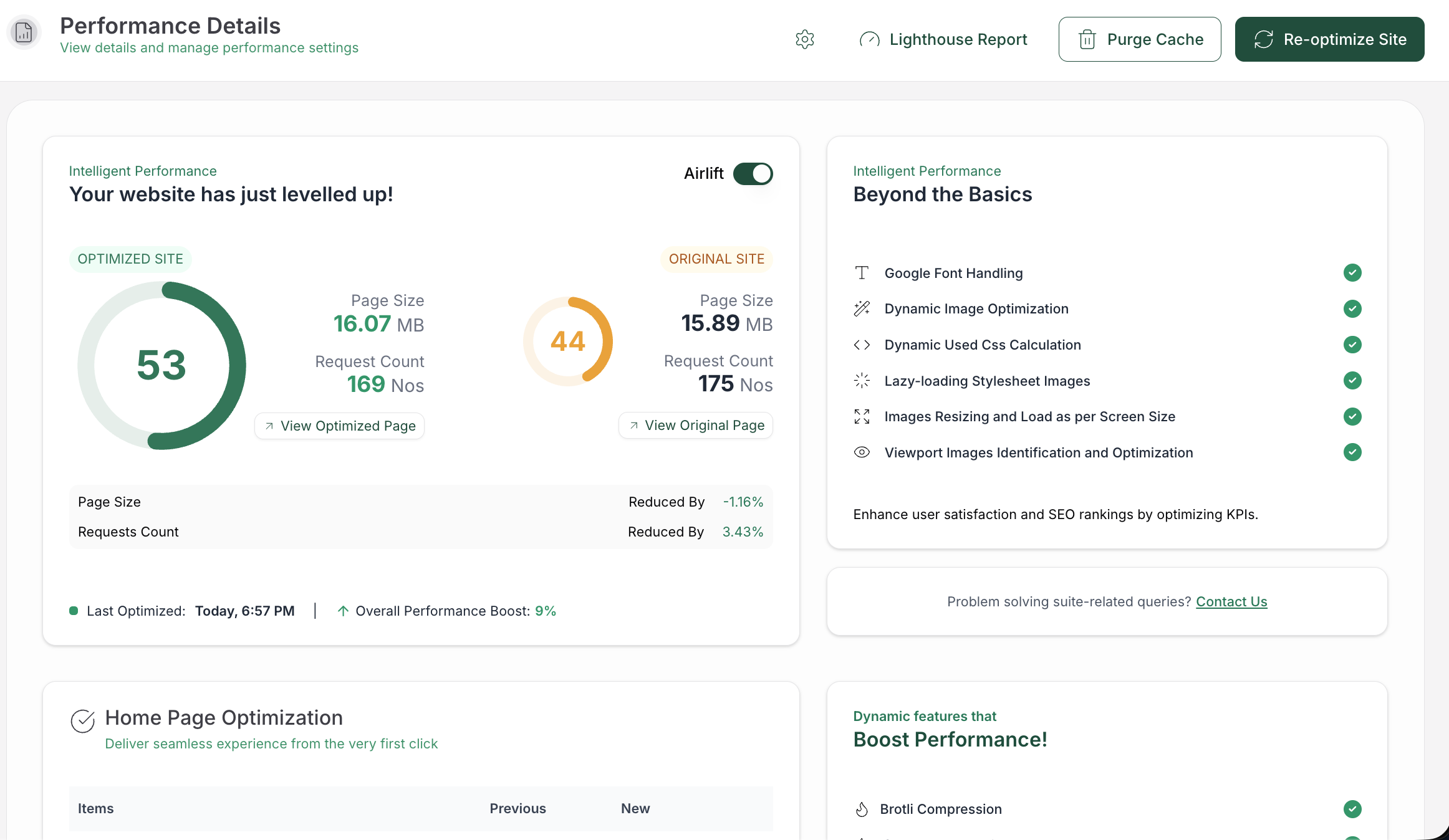
Task: Click the Home Page Optimization heading
Action: point(224,718)
